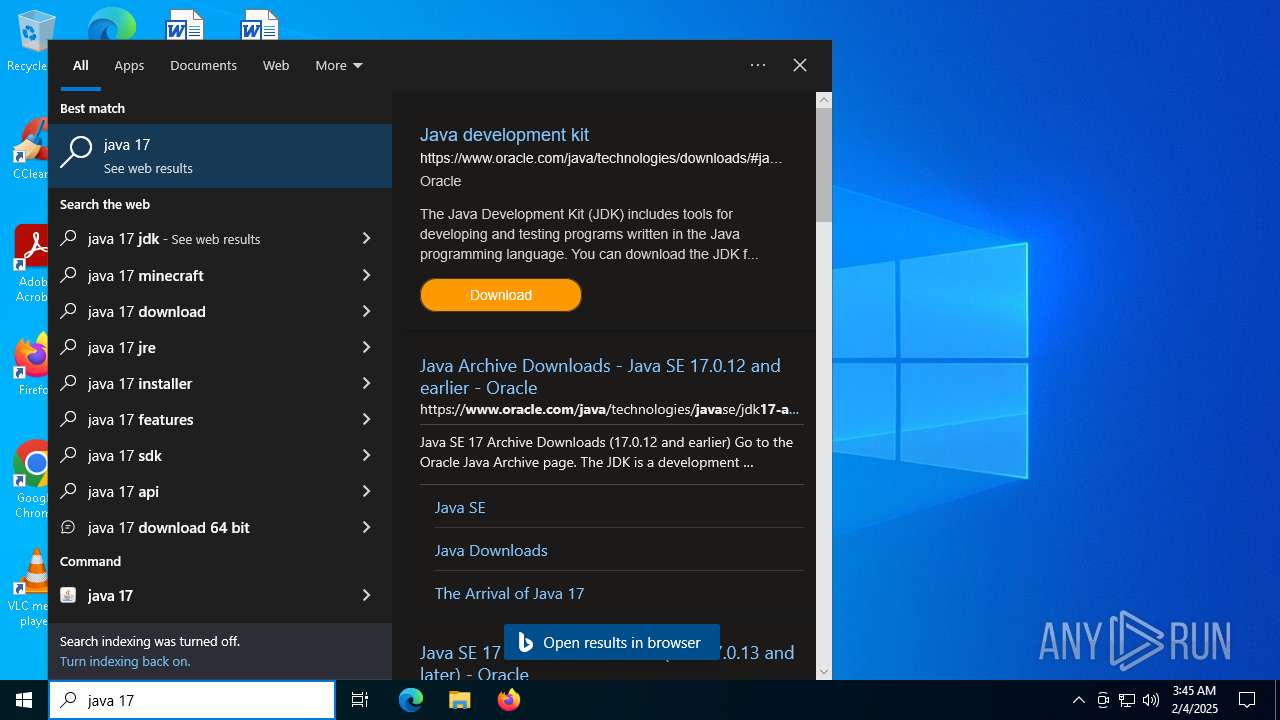
Task: Switch to the All search tab
Action: pos(81,65)
